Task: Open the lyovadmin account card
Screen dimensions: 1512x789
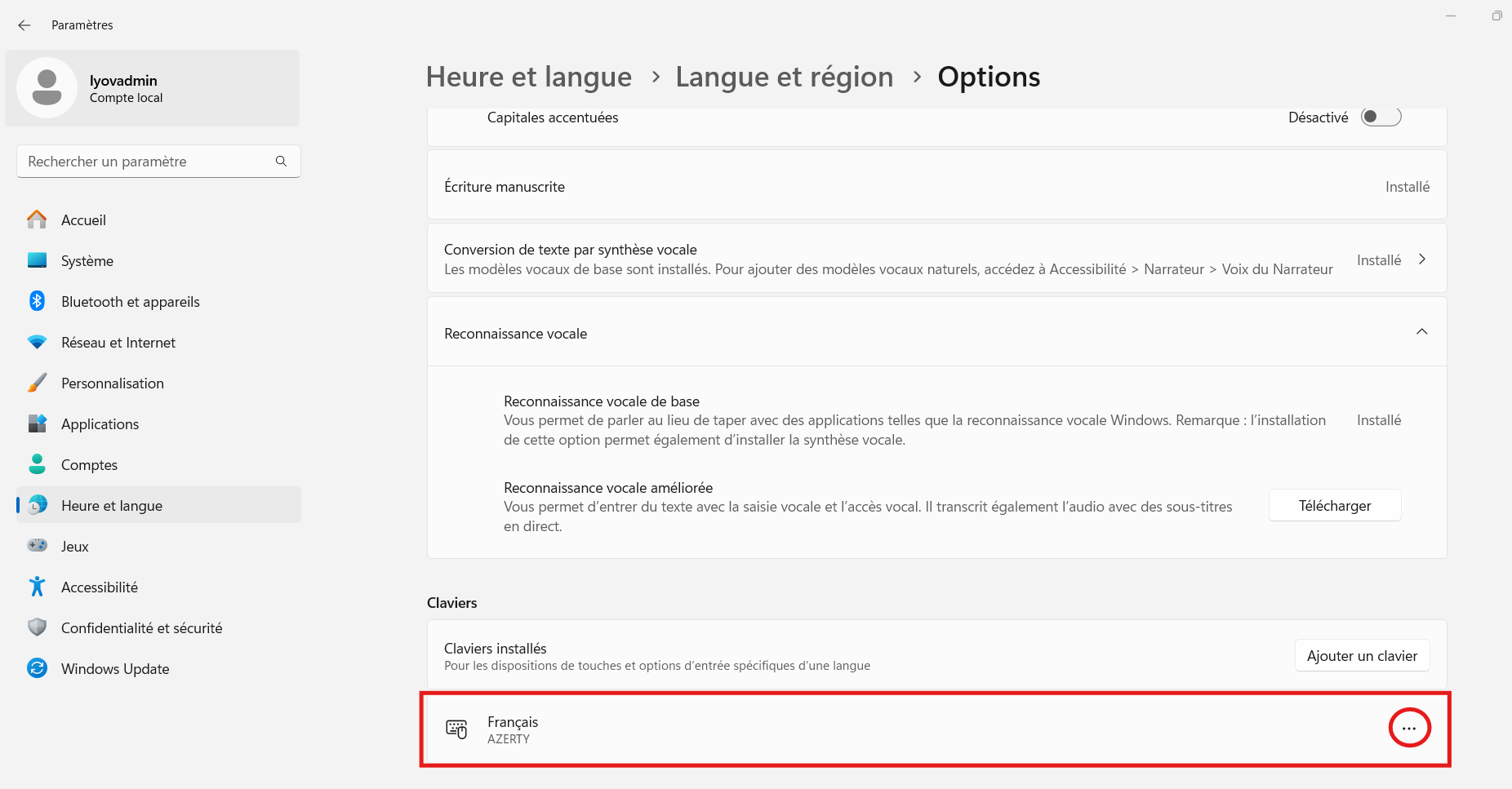Action: [153, 88]
